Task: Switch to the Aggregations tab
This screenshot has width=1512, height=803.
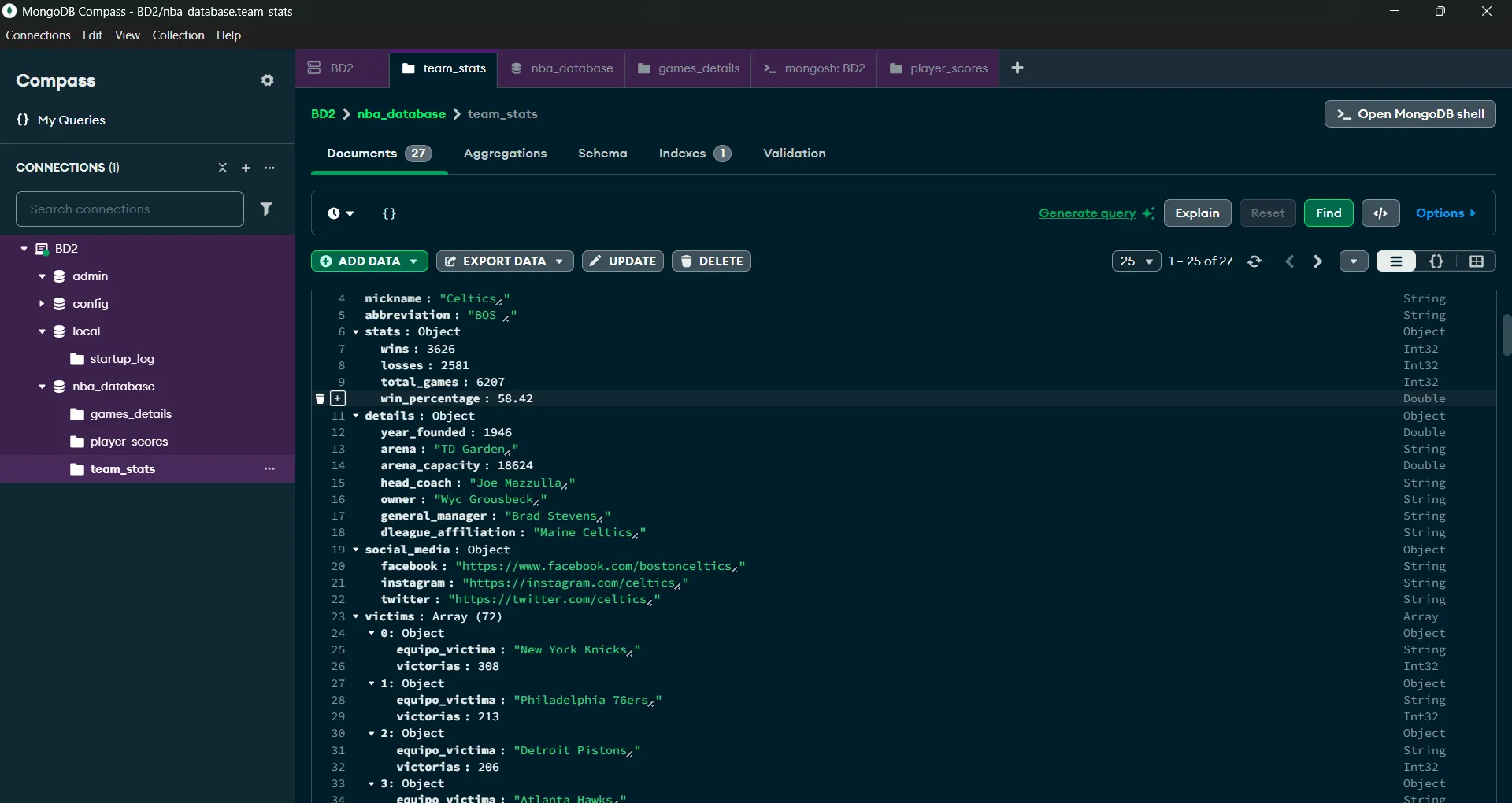Action: coord(505,154)
